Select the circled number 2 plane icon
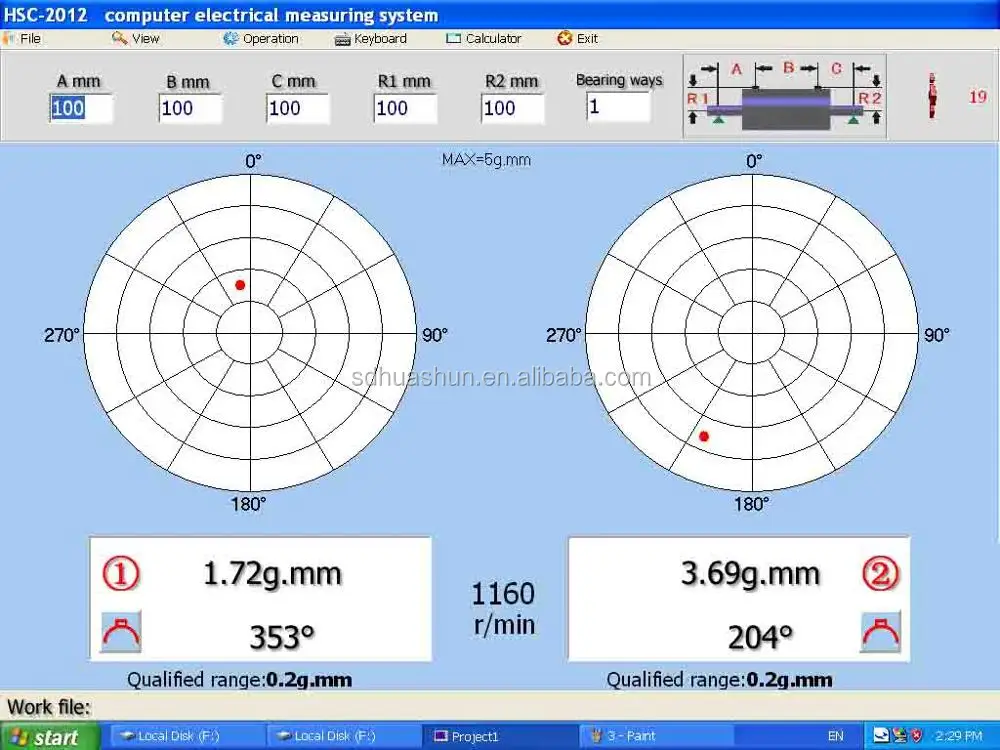1000x750 pixels. click(x=880, y=574)
